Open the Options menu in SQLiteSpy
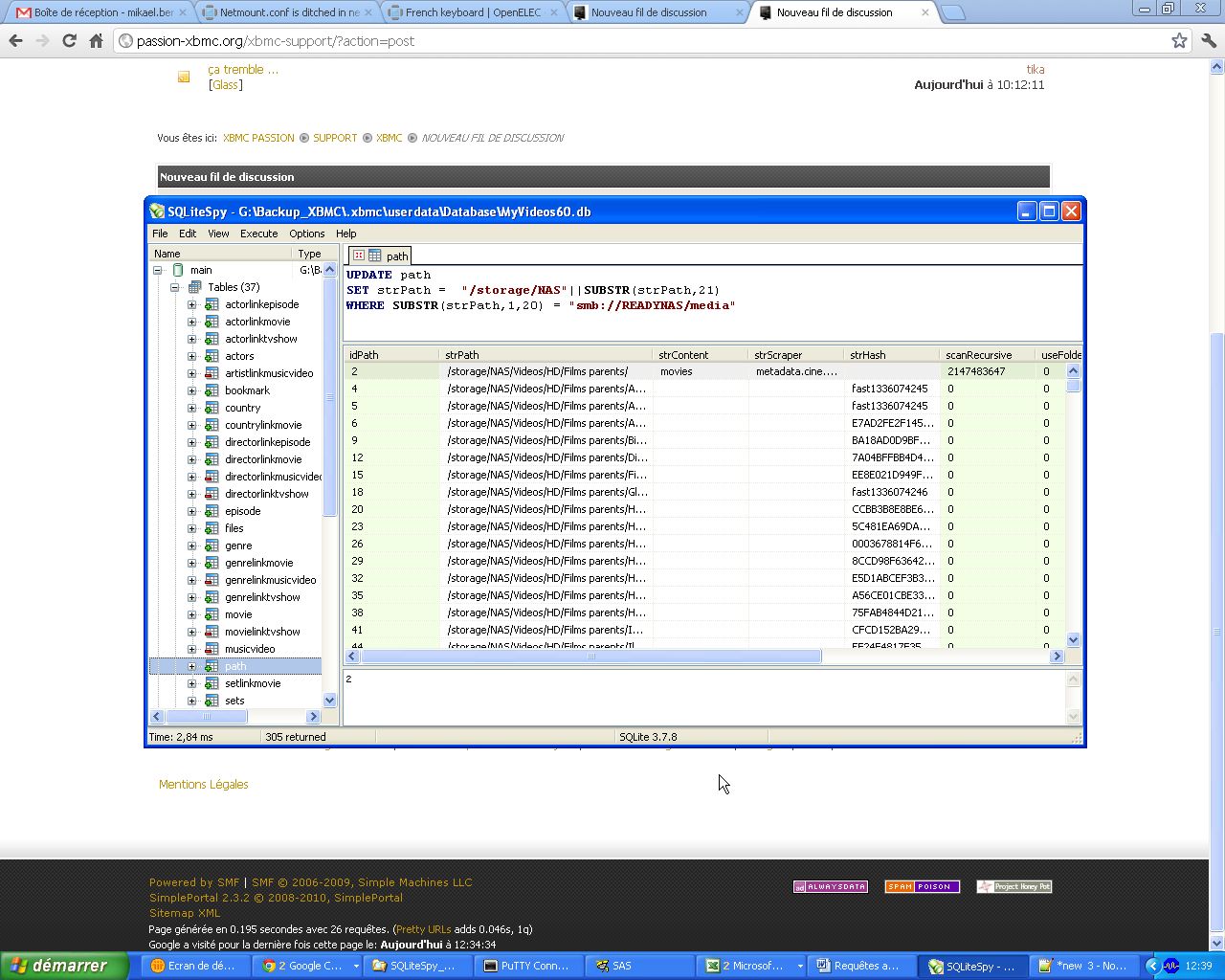The width and height of the screenshot is (1225, 980). 306,234
